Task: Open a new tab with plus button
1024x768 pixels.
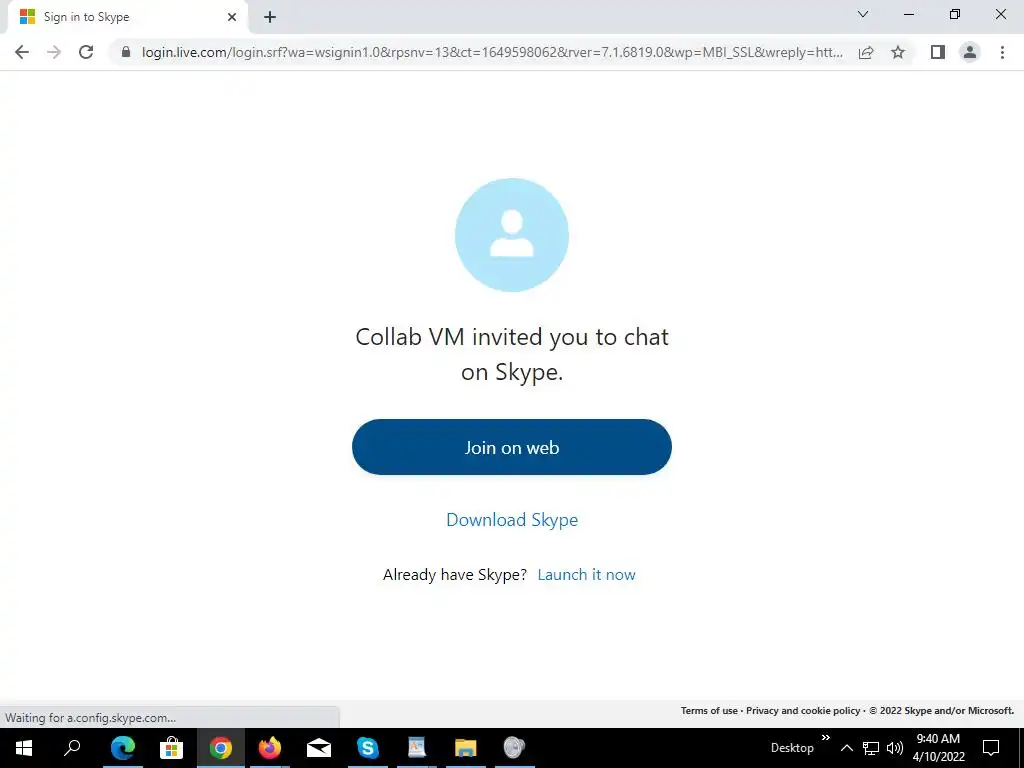Action: pyautogui.click(x=270, y=17)
